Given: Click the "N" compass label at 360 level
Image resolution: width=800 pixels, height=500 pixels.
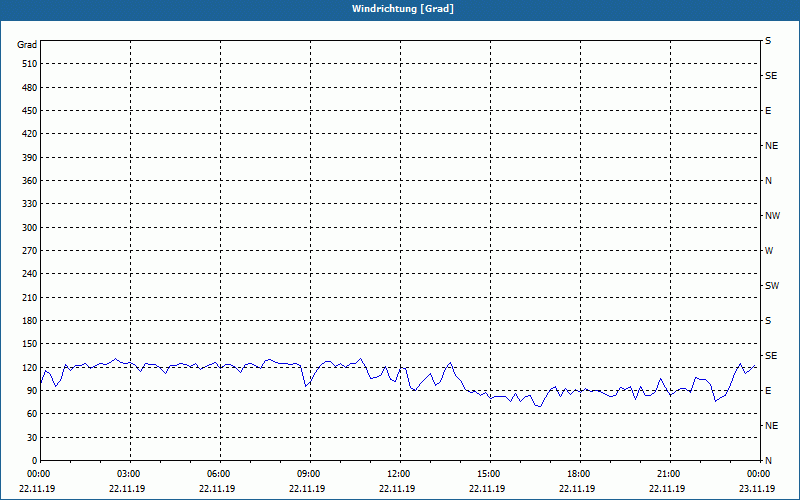Looking at the screenshot, I should [768, 181].
